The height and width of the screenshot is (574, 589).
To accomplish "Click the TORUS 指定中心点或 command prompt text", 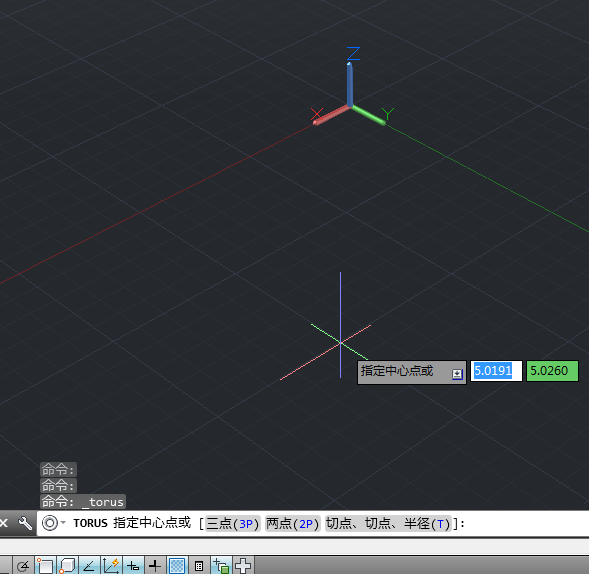I will [x=132, y=523].
